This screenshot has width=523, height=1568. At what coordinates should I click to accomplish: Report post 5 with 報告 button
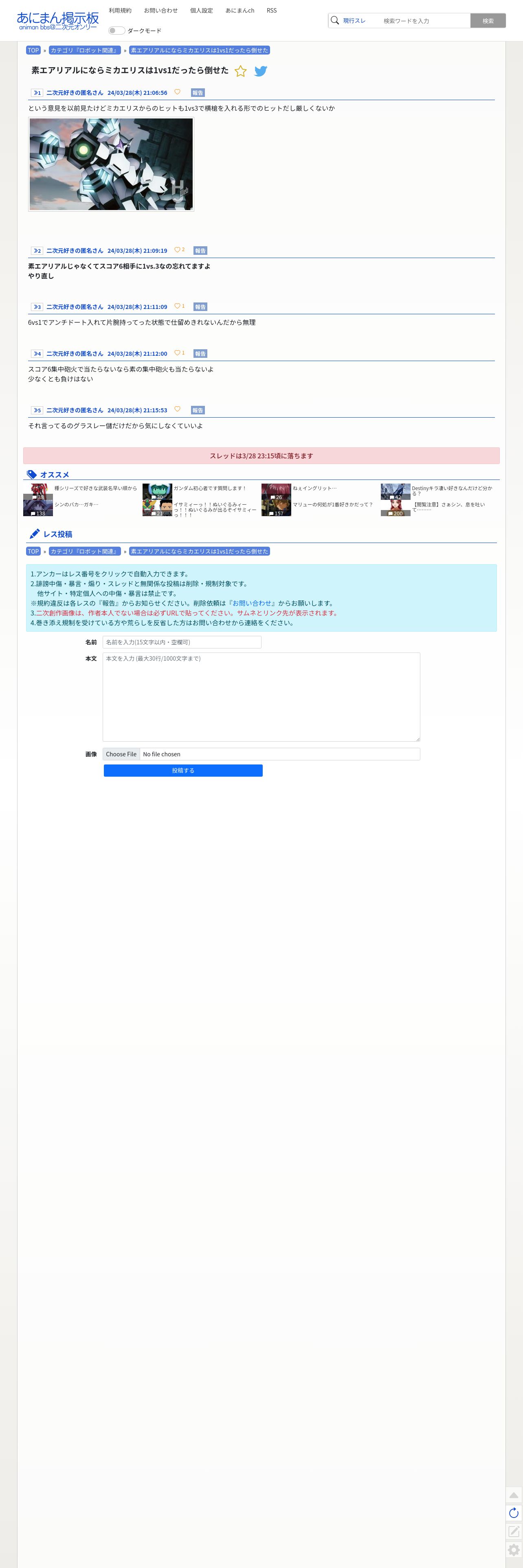click(198, 410)
